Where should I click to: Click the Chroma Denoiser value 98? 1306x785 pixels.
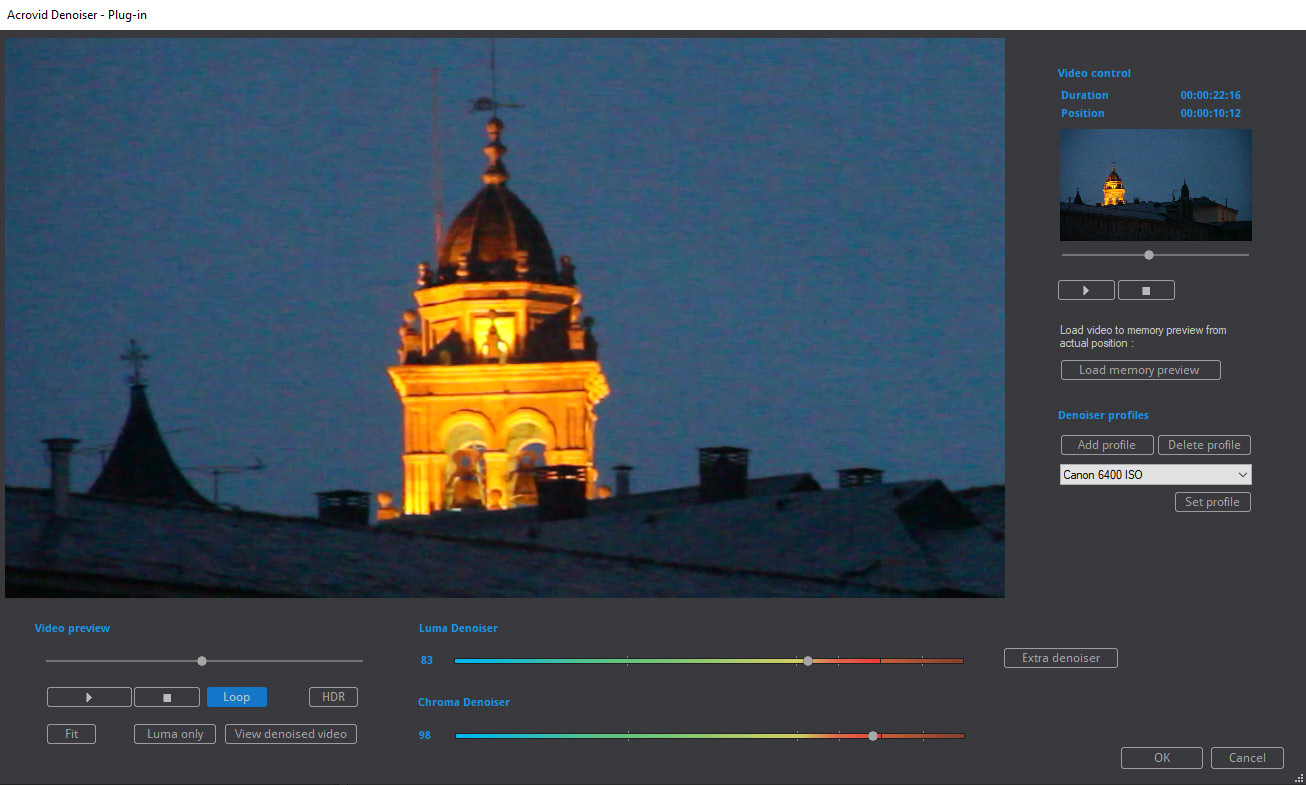(x=425, y=735)
